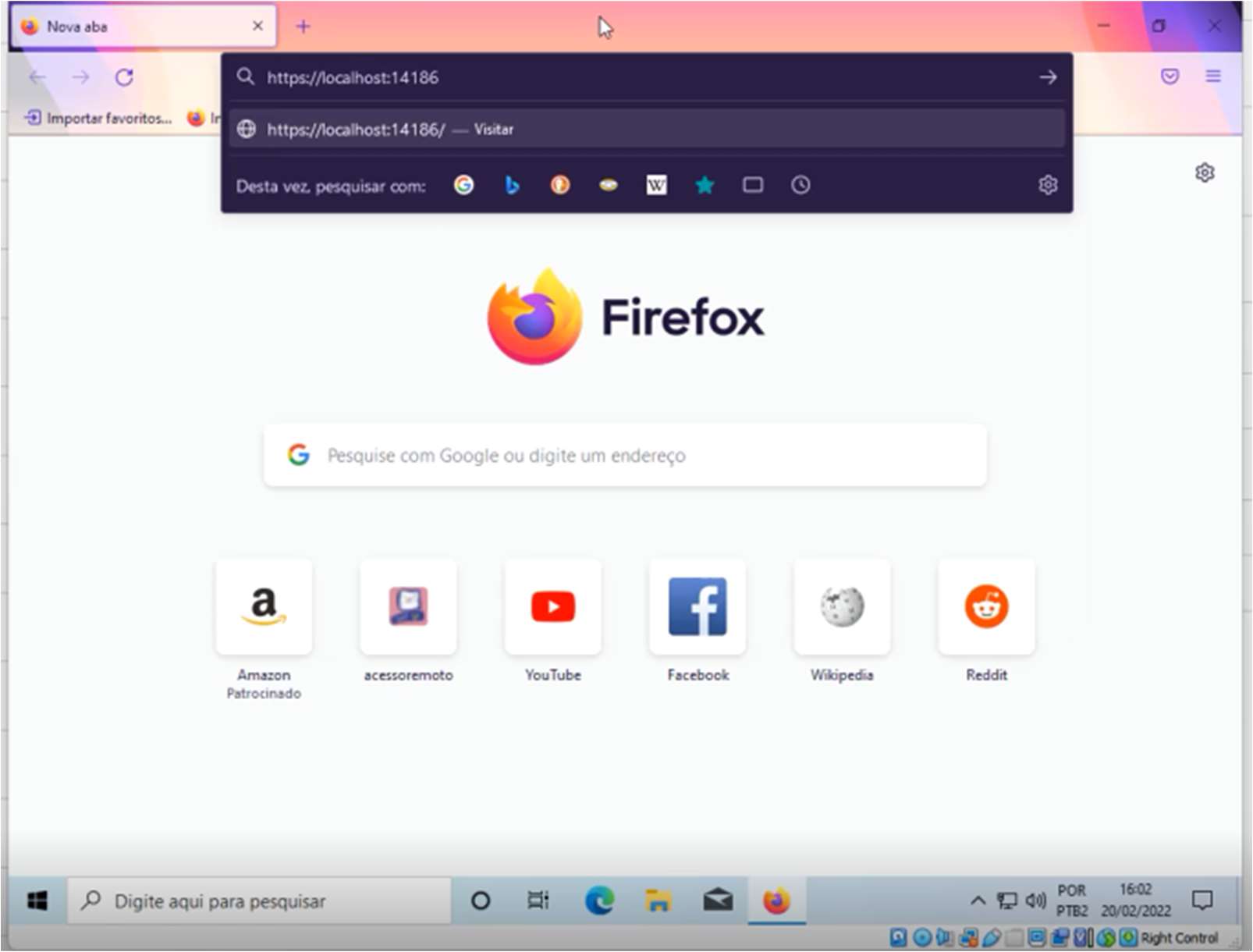Click Importar favoritos bookmark
This screenshot has height=952, width=1253.
tap(98, 118)
